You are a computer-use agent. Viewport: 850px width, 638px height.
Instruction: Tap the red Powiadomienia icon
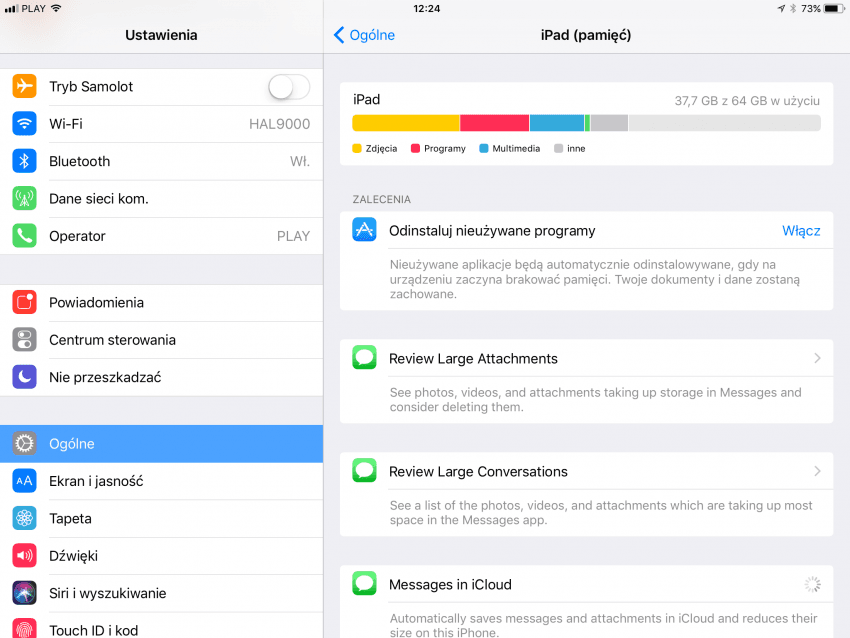(24, 302)
